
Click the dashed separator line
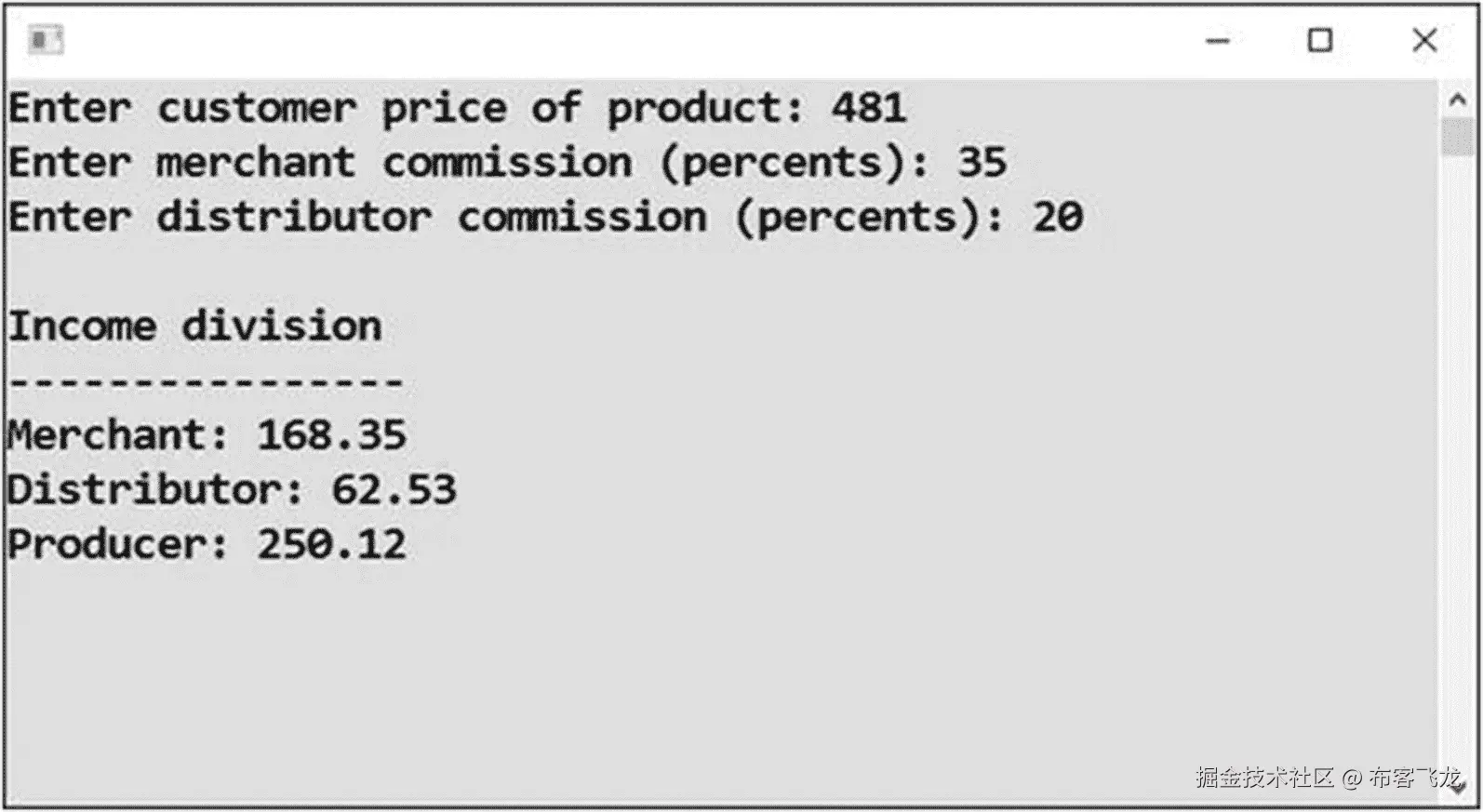[x=205, y=381]
